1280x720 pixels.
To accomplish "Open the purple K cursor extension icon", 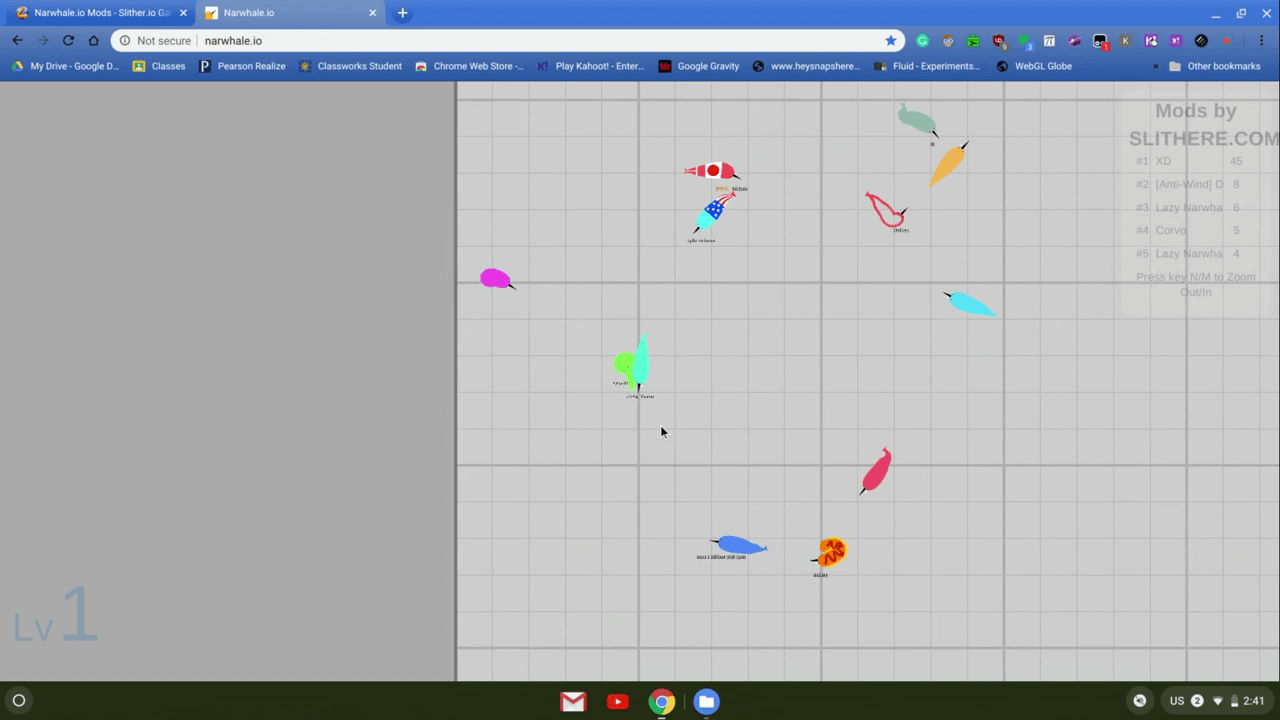I will [1150, 41].
